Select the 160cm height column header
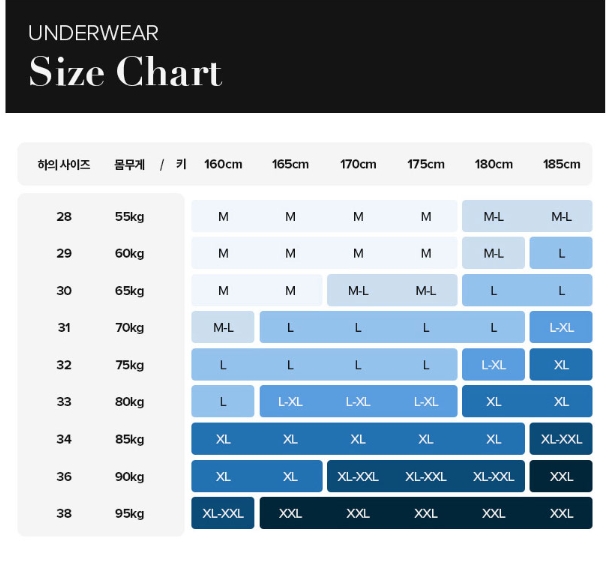This screenshot has width=612, height=564. pos(223,164)
